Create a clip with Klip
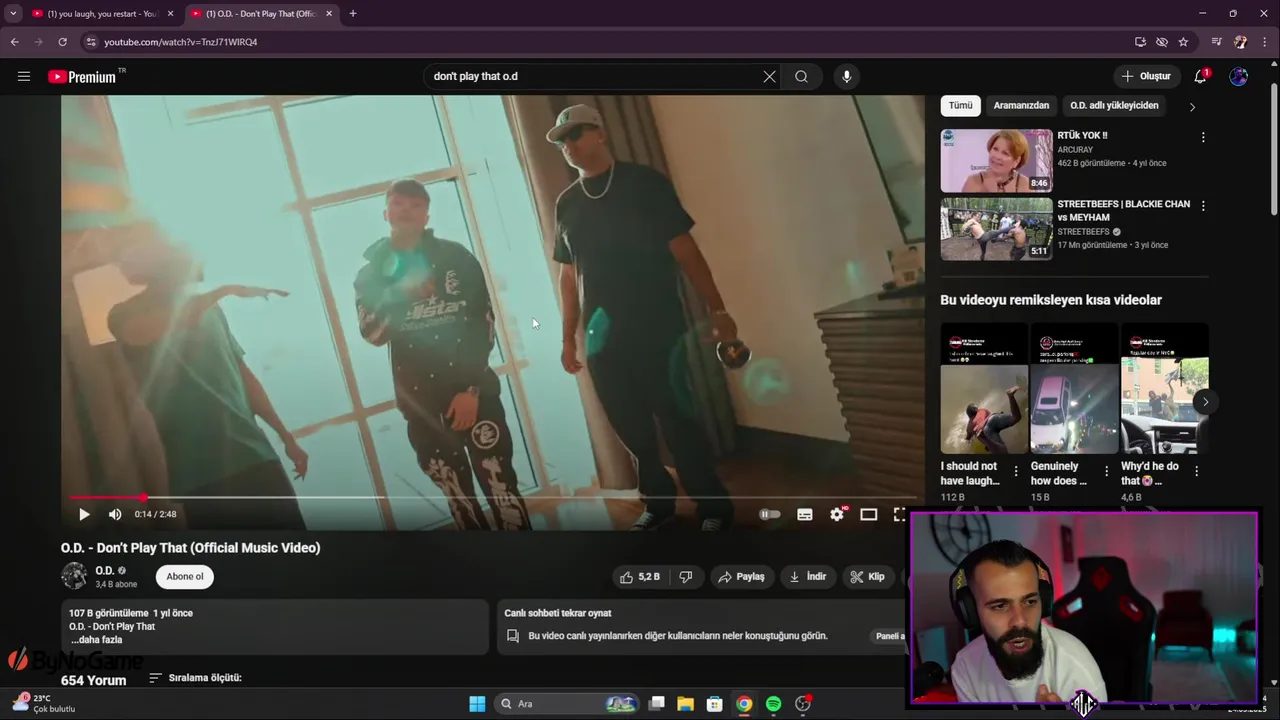1280x720 pixels. tap(867, 576)
